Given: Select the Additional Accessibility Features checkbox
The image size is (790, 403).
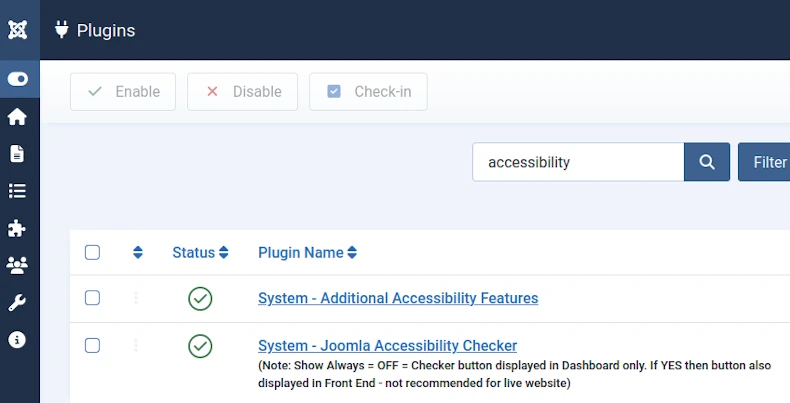Looking at the screenshot, I should click(92, 298).
